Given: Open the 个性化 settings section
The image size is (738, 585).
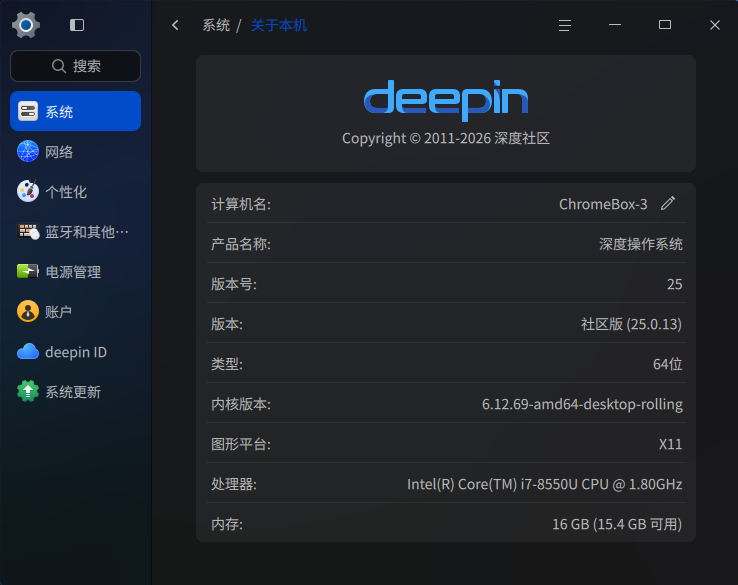Looking at the screenshot, I should click(x=75, y=192).
